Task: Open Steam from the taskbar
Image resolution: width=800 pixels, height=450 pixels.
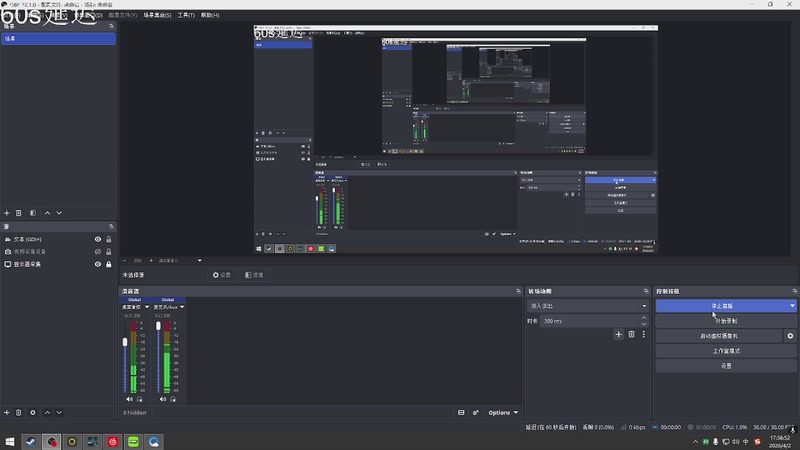Action: pos(31,441)
